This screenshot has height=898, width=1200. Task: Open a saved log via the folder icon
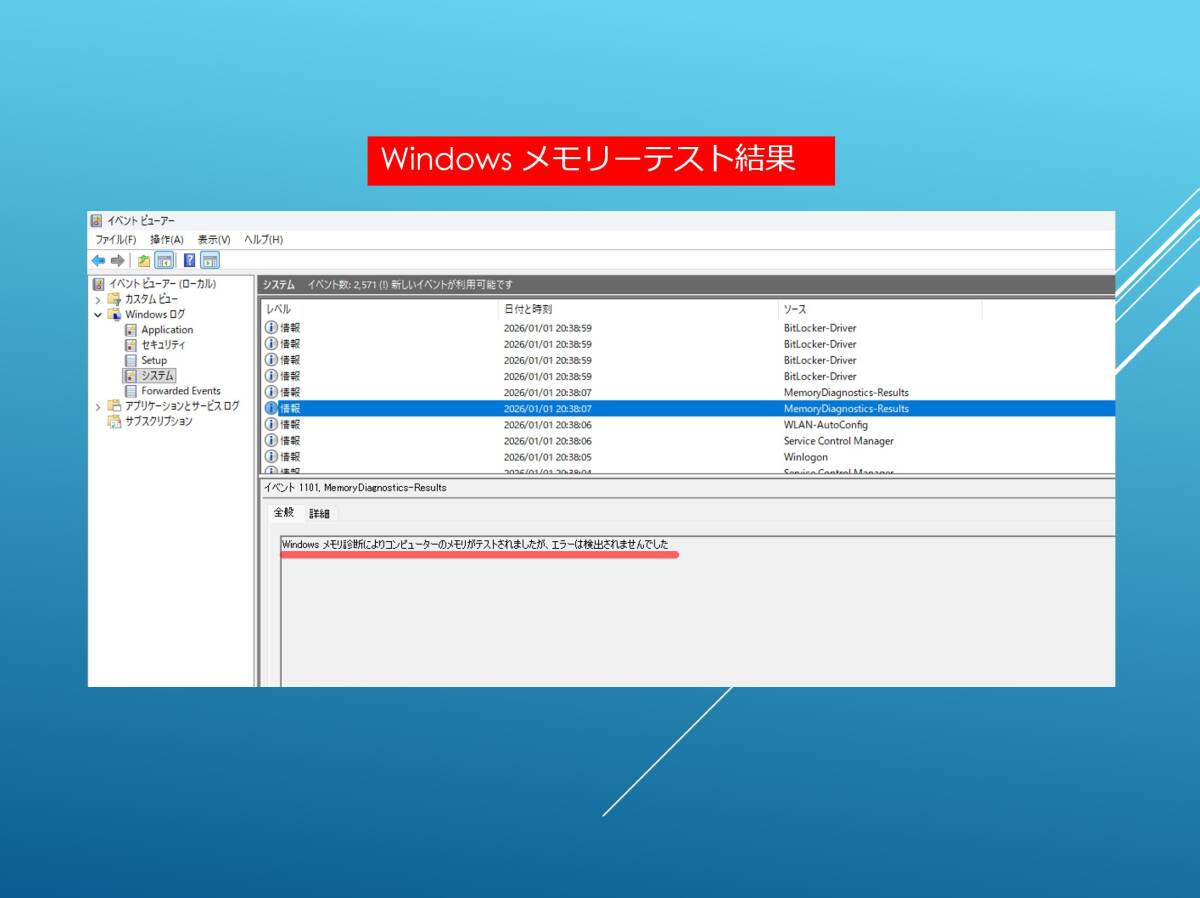click(x=142, y=261)
